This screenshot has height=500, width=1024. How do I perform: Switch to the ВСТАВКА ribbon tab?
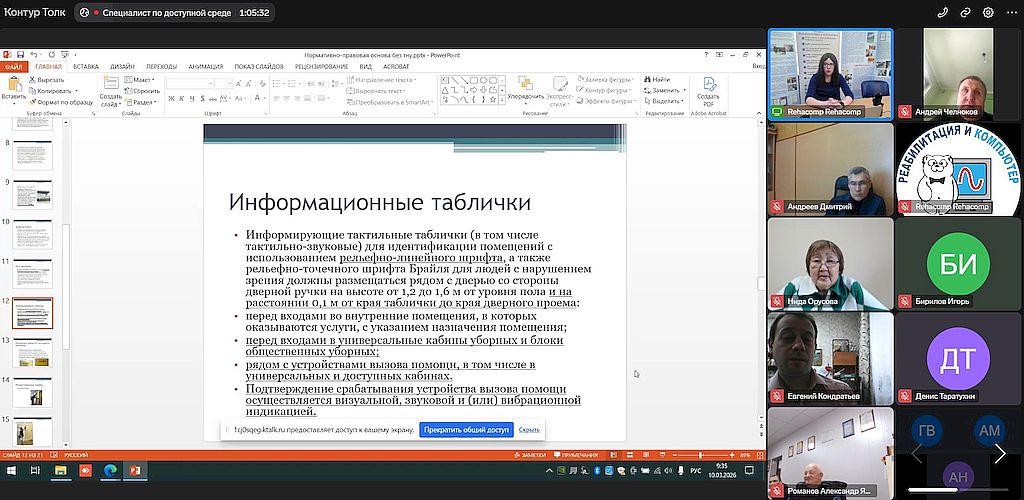85,66
